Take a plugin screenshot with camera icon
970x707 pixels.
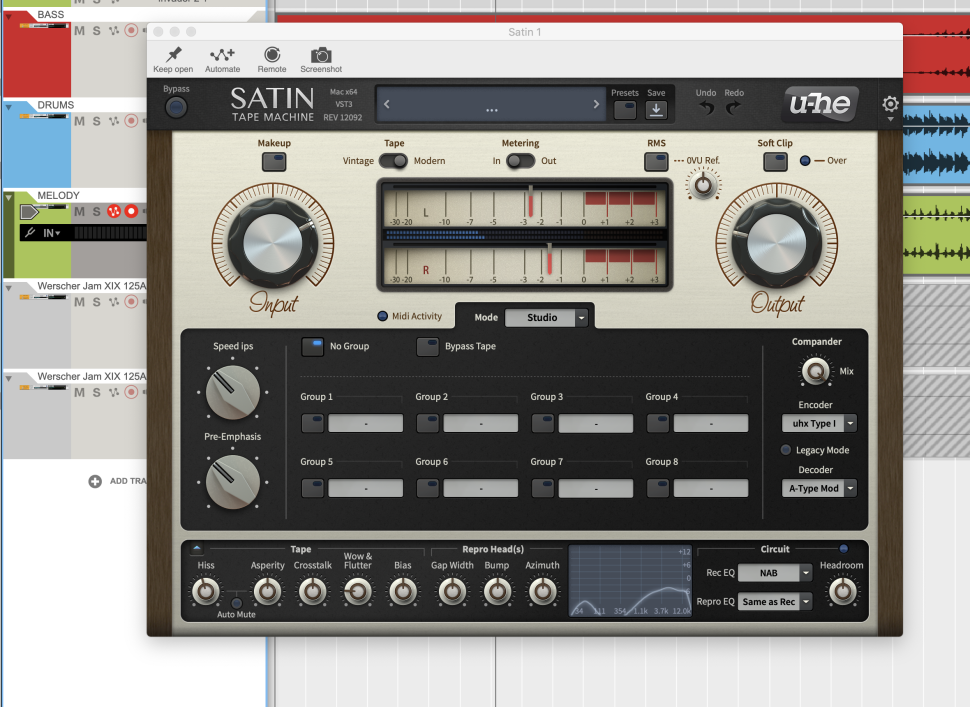(x=321, y=55)
